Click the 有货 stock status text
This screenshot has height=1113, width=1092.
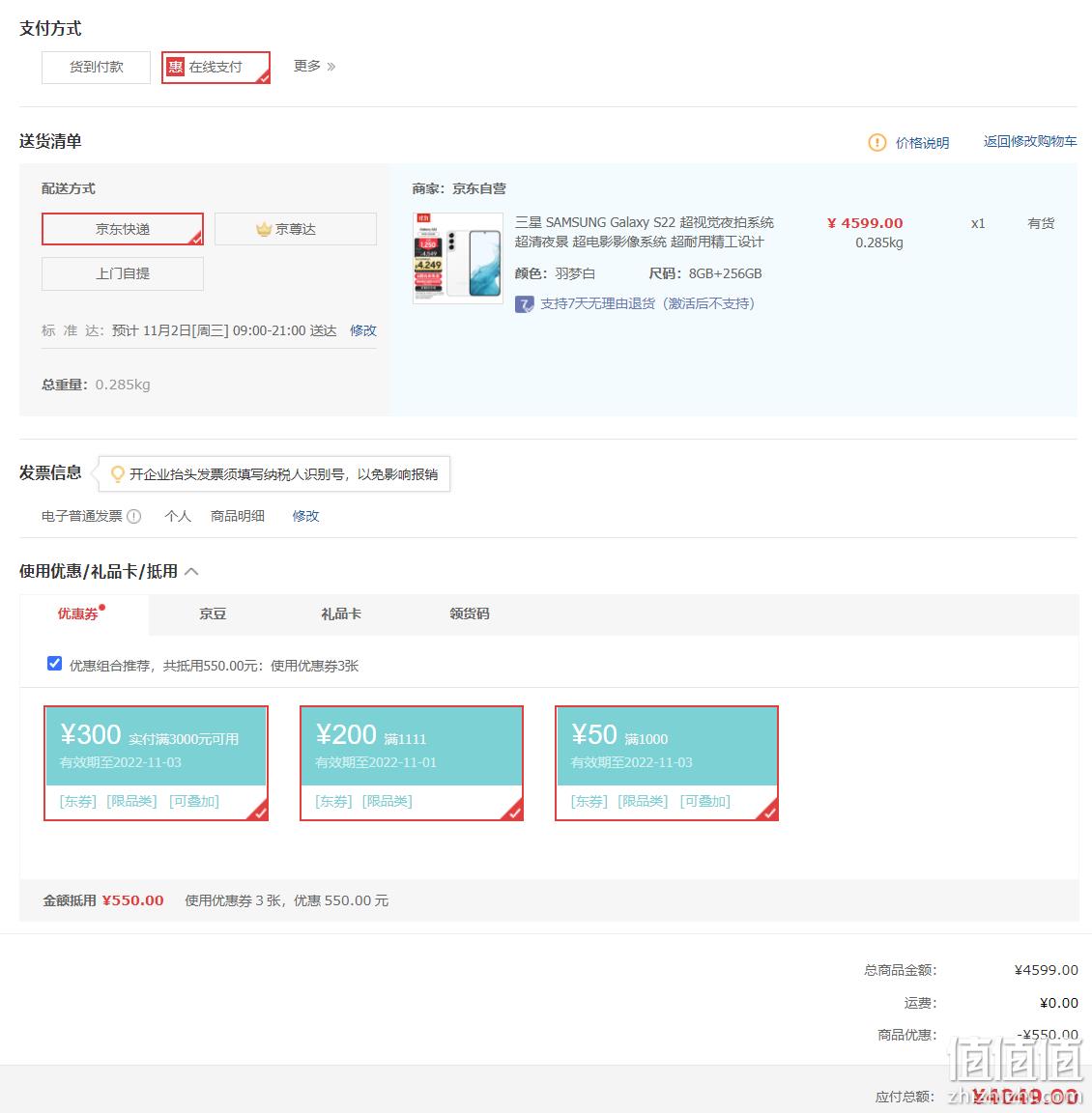point(1041,223)
